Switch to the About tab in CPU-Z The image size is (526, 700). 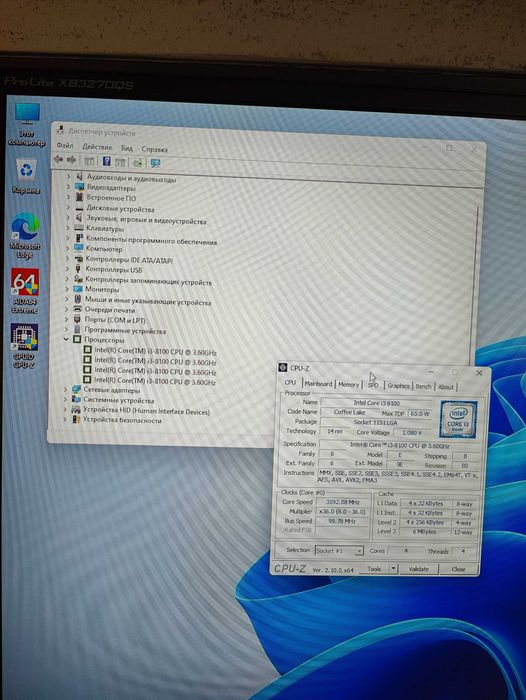(x=446, y=387)
